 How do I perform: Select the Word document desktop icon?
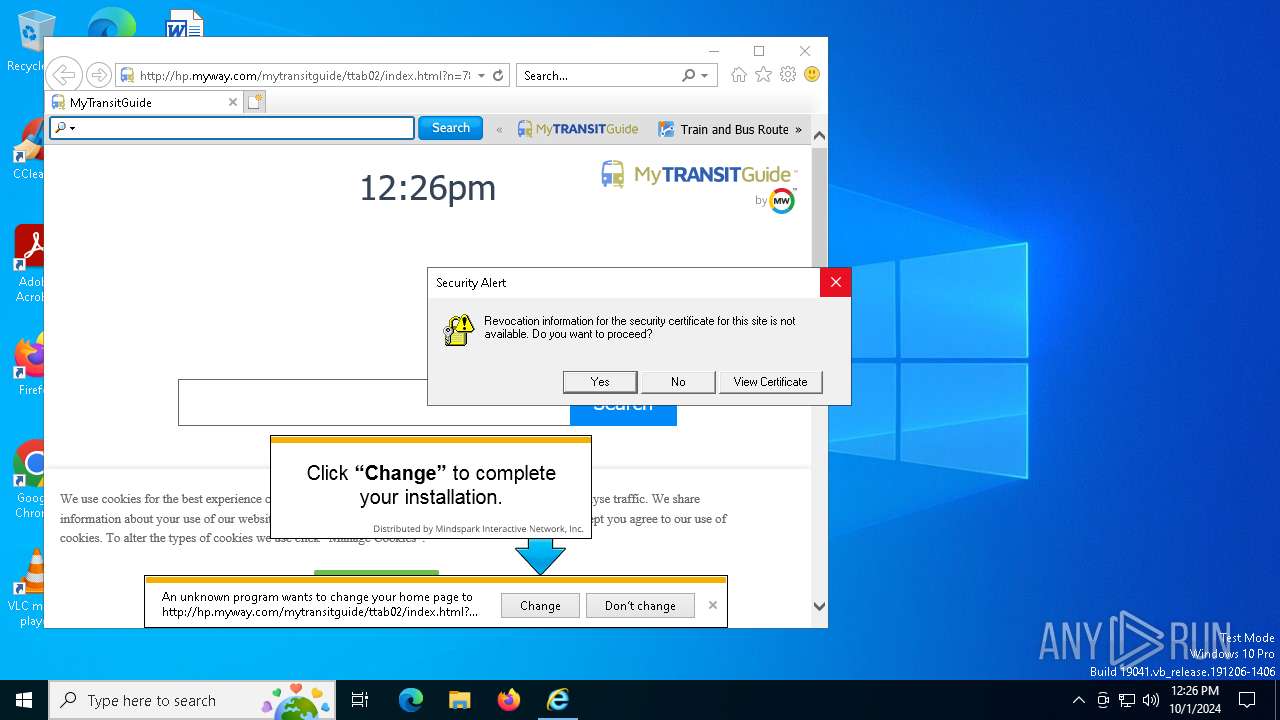(184, 23)
